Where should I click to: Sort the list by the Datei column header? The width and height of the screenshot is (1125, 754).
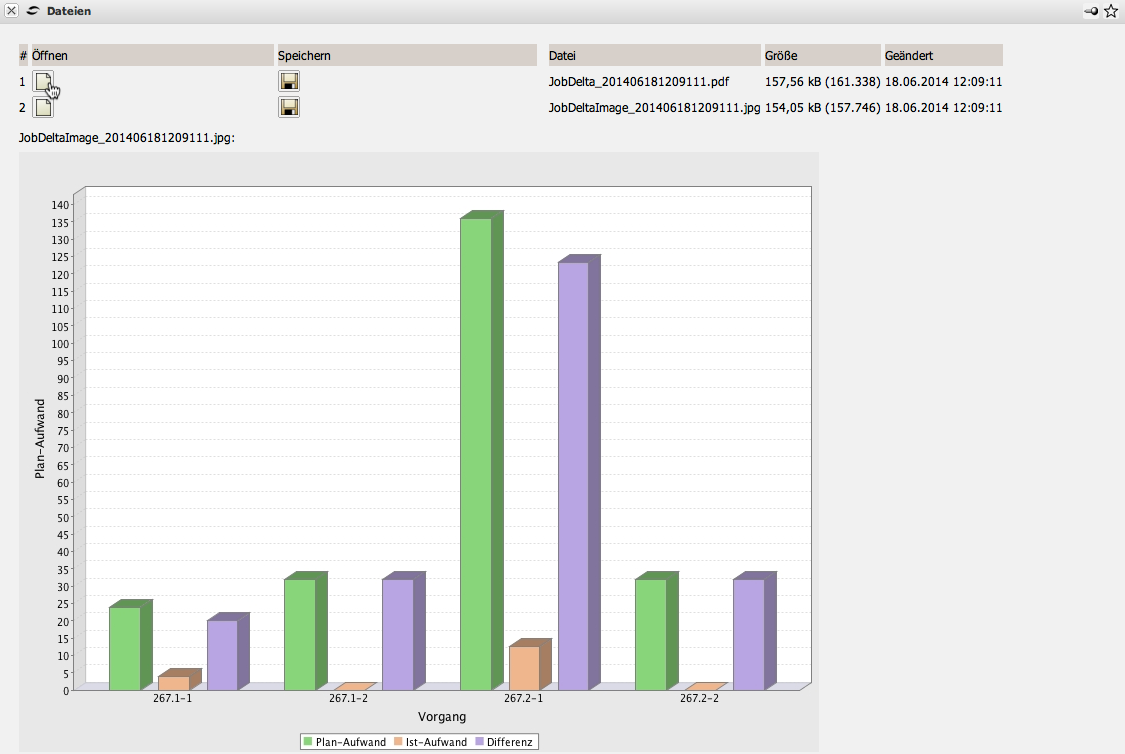pyautogui.click(x=654, y=56)
